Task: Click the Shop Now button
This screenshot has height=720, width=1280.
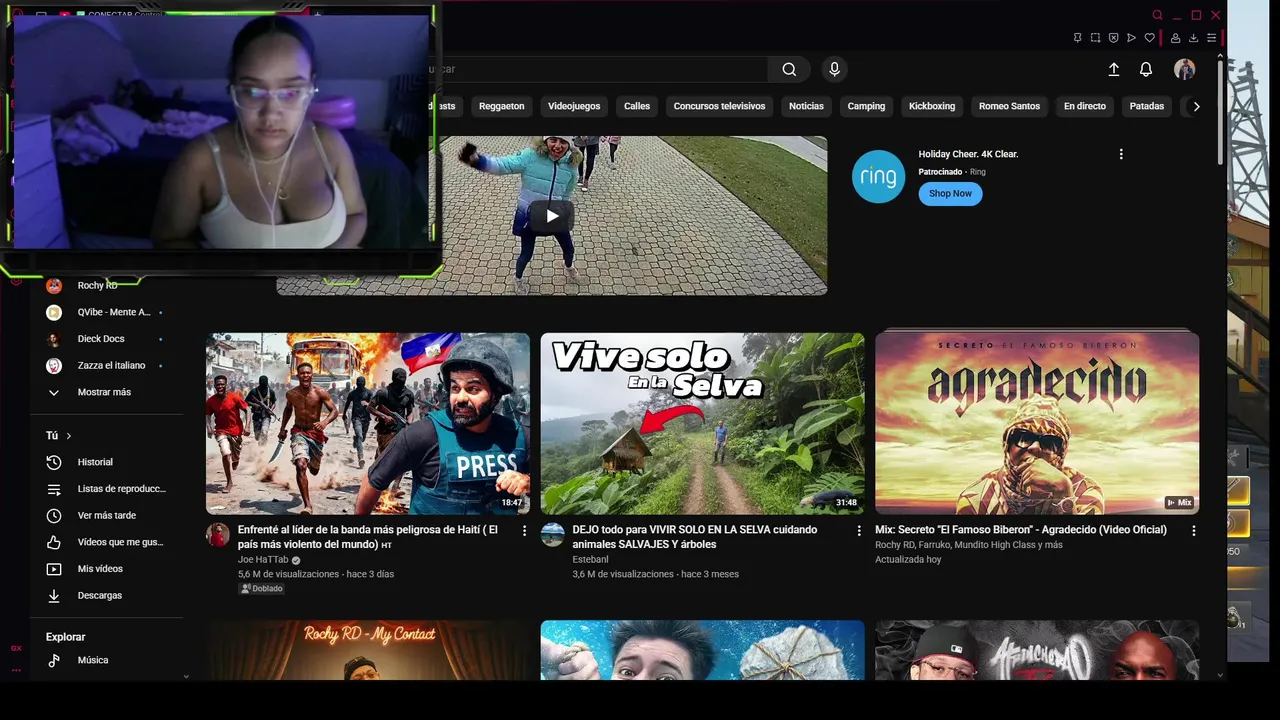Action: tap(950, 194)
